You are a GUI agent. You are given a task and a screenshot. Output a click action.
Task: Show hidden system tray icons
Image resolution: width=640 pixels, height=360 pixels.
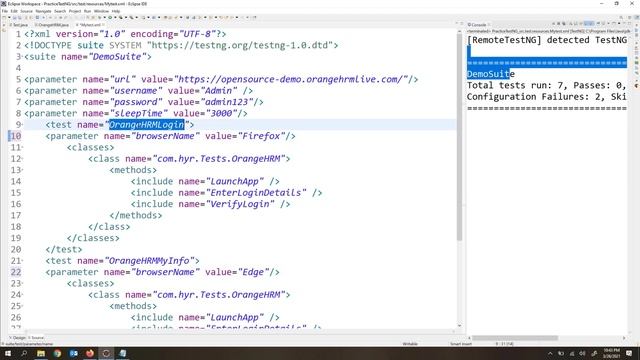point(550,353)
